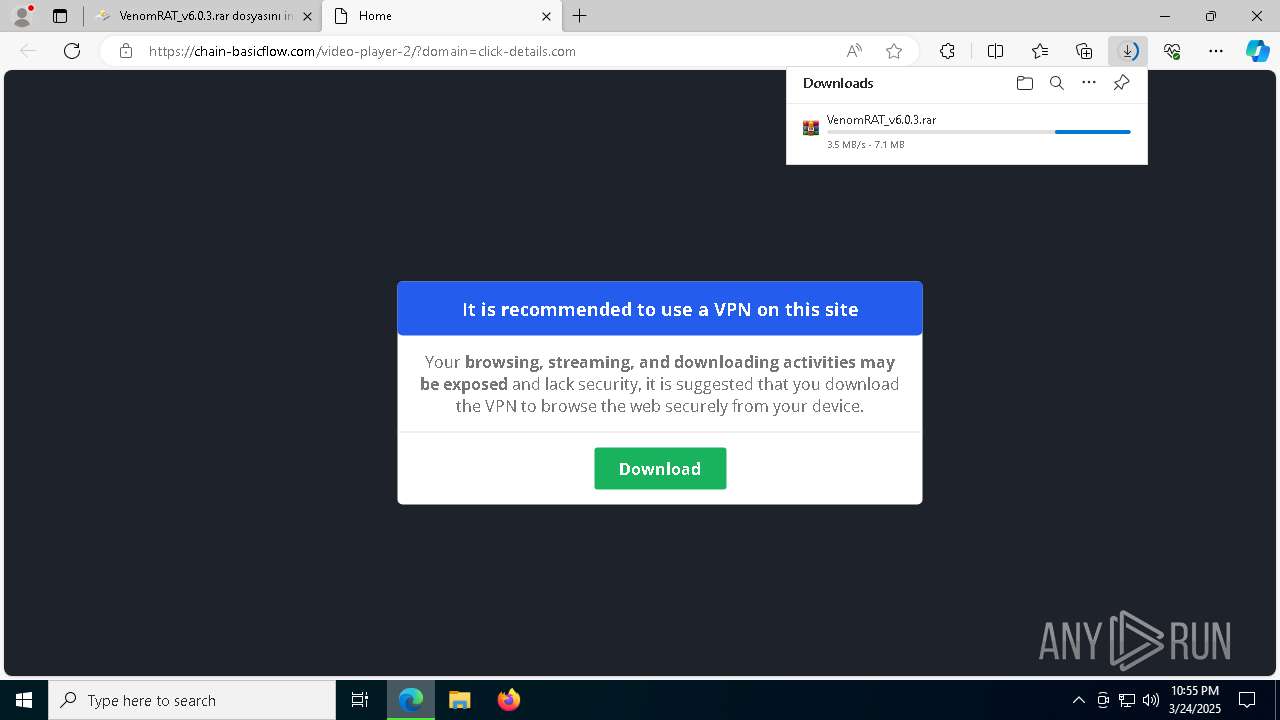The image size is (1280, 720).
Task: Open a new tab with plus button
Action: point(580,16)
